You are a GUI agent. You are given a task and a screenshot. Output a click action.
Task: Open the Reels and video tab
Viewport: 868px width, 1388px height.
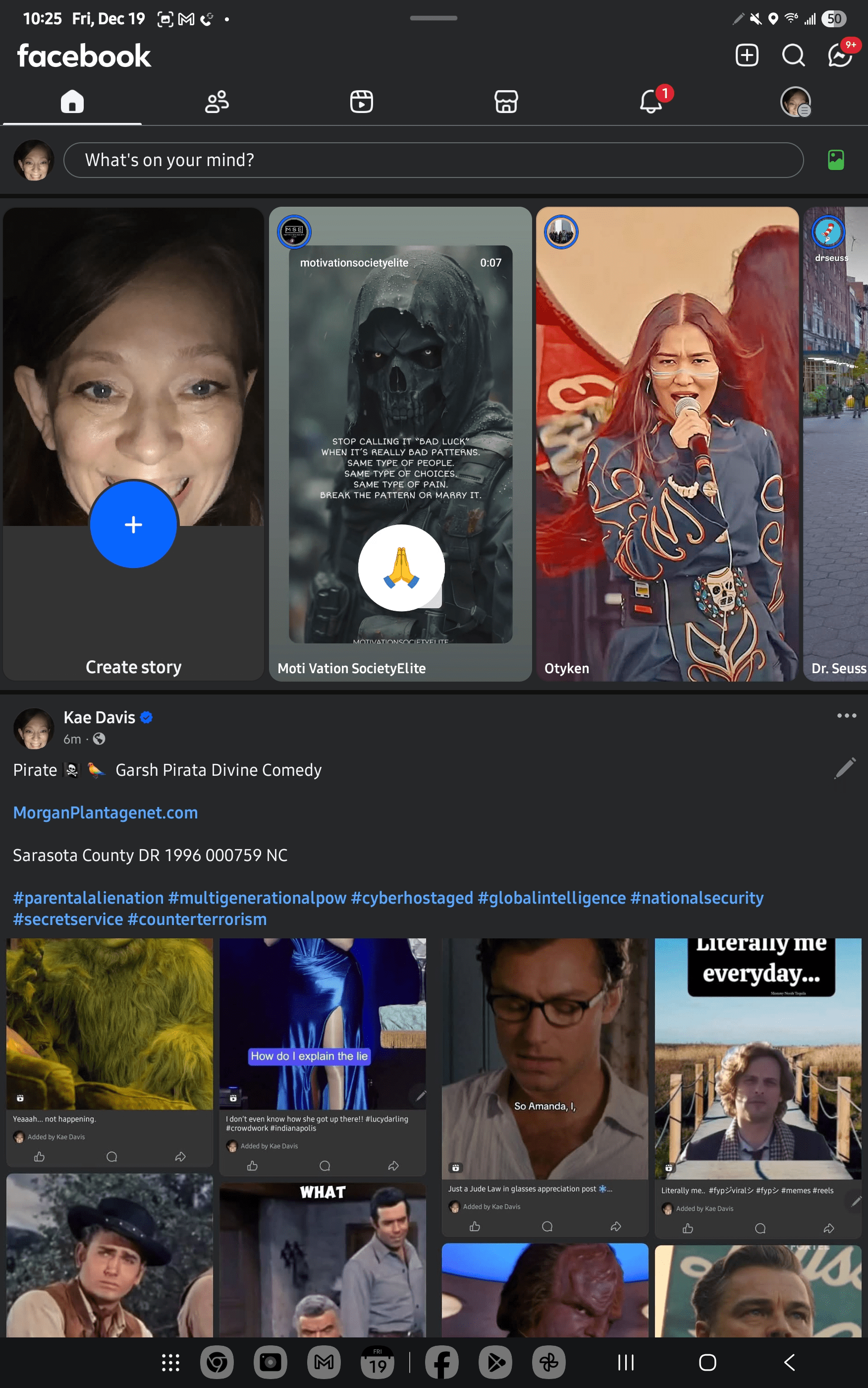(x=361, y=101)
